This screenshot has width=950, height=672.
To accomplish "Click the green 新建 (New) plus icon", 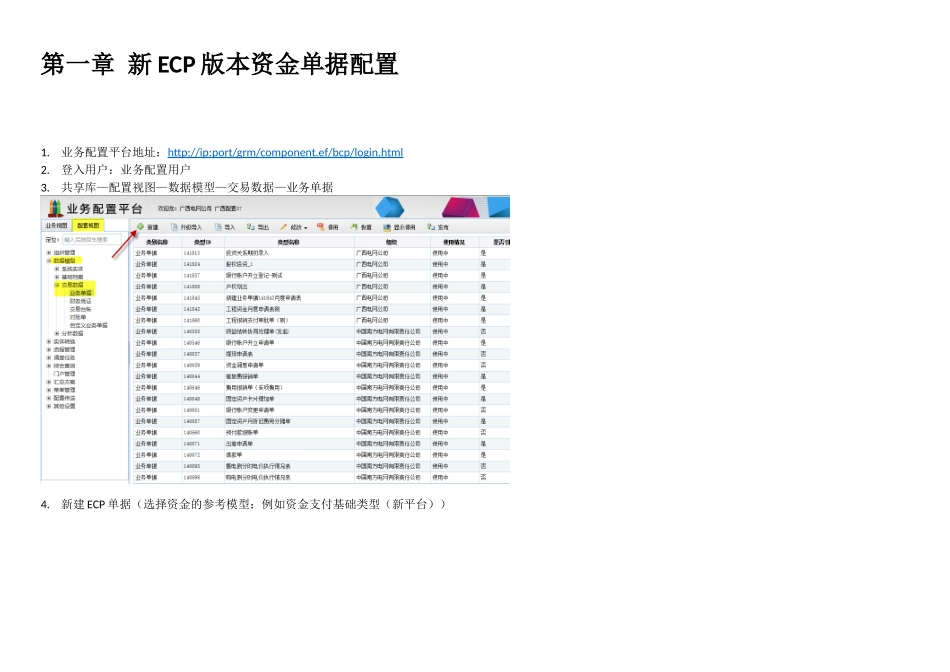I will click(141, 227).
